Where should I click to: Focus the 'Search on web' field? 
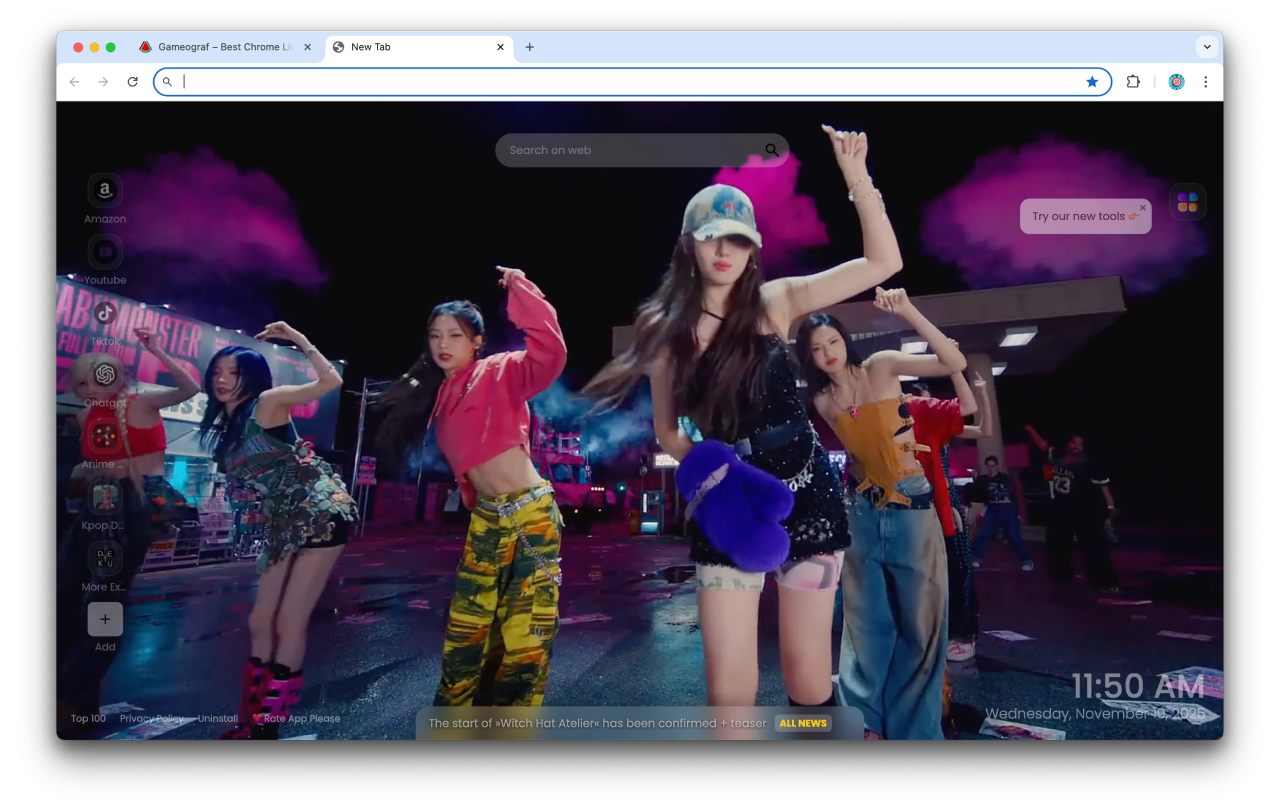click(x=642, y=150)
